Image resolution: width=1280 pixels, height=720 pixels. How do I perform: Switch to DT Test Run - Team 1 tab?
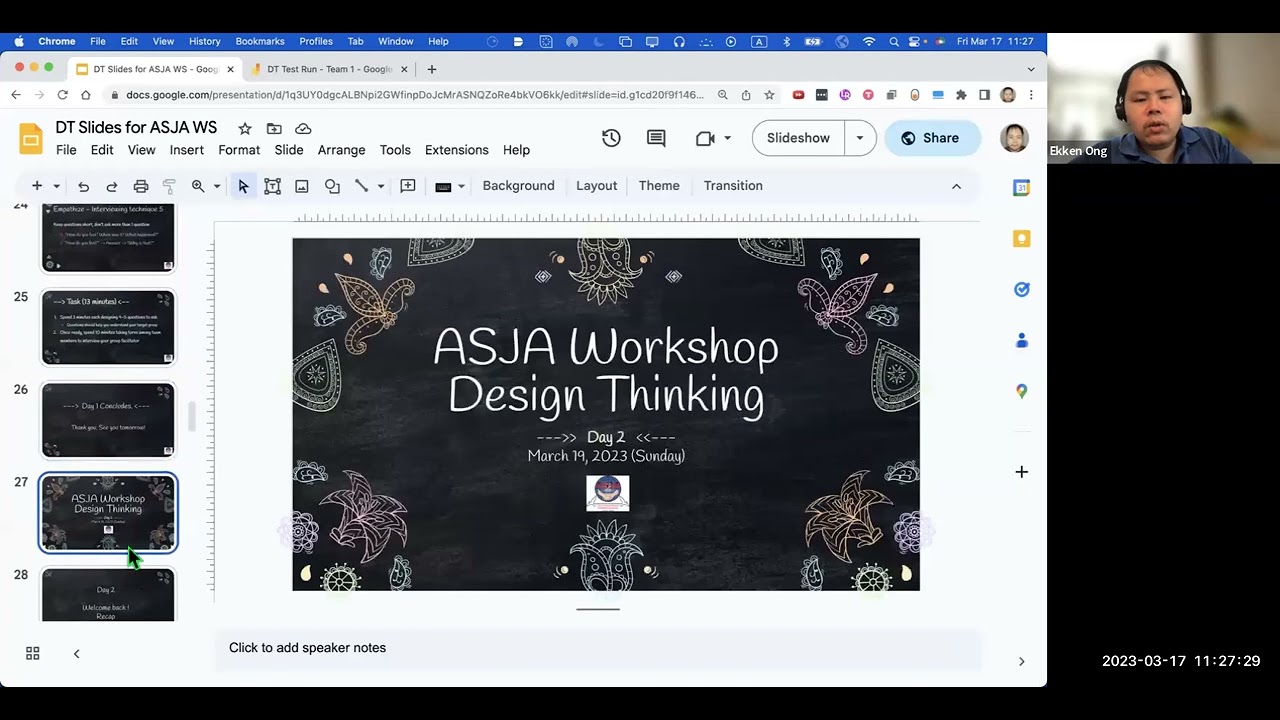coord(329,69)
